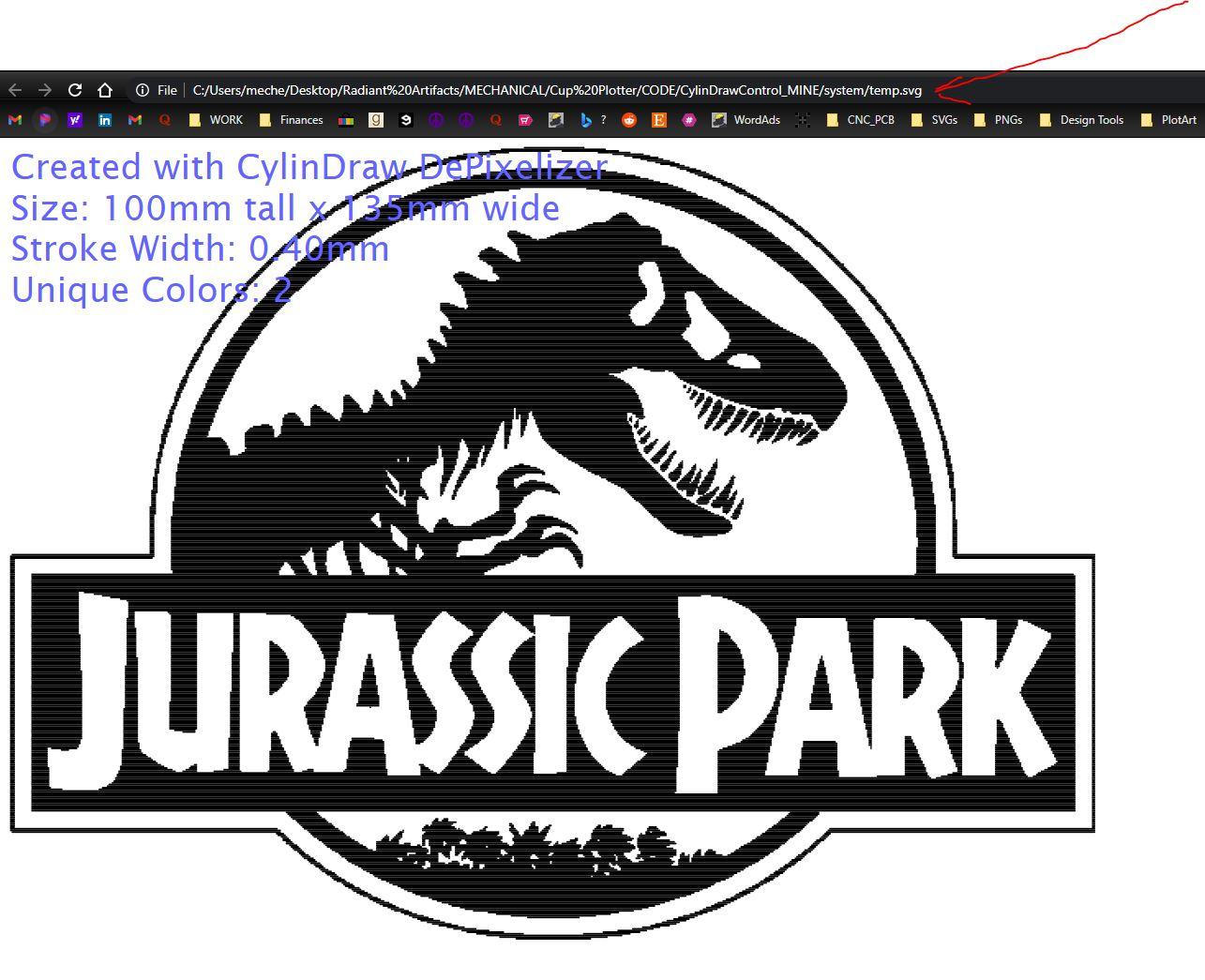Open the Reddit bookmark icon
Image resolution: width=1205 pixels, height=980 pixels.
click(x=628, y=119)
